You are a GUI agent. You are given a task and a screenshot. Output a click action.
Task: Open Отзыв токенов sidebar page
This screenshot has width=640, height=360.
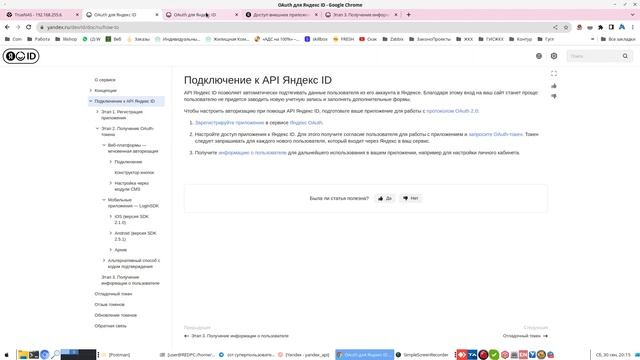click(109, 304)
